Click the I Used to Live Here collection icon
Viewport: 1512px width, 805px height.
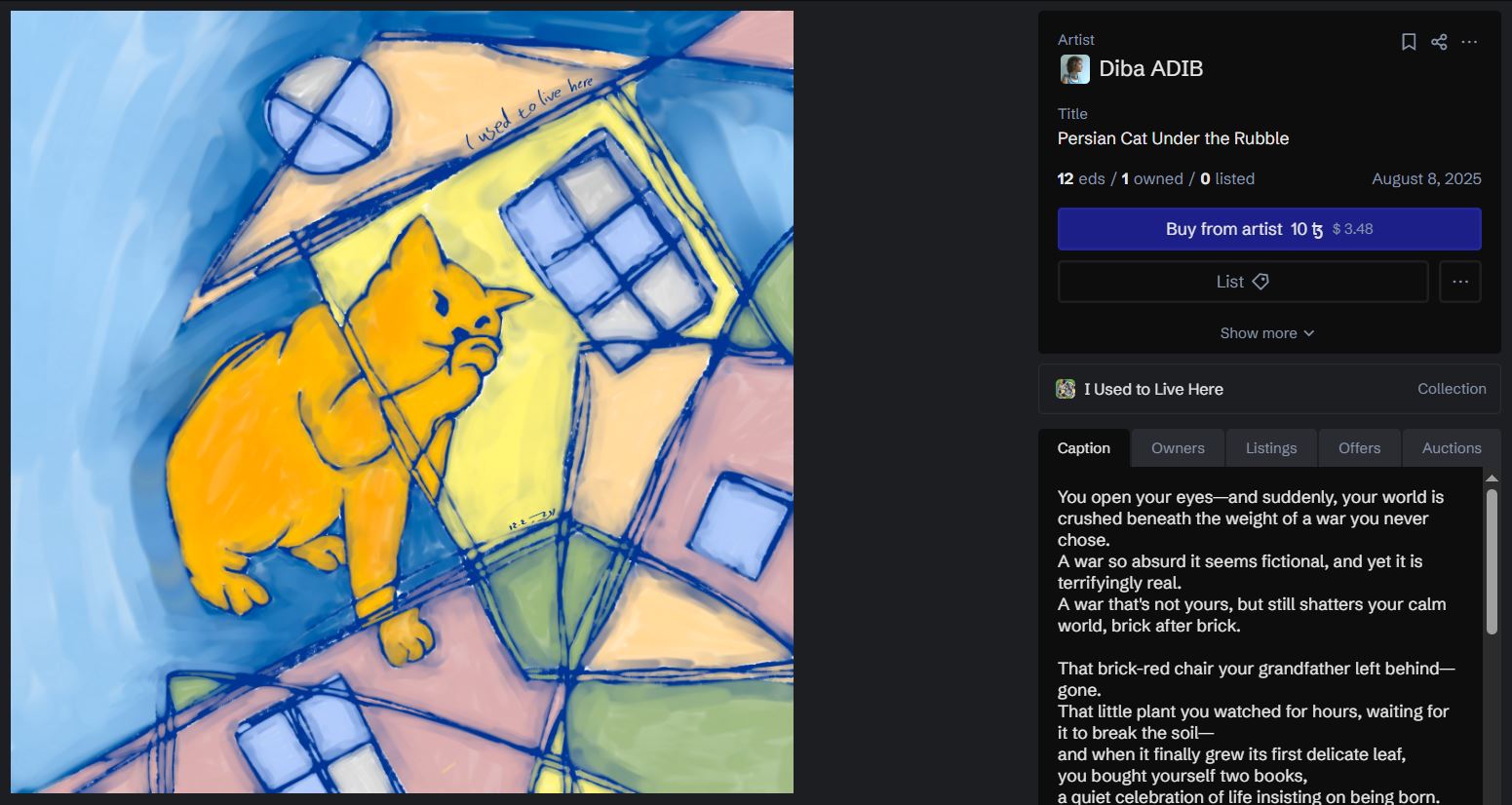click(x=1066, y=389)
